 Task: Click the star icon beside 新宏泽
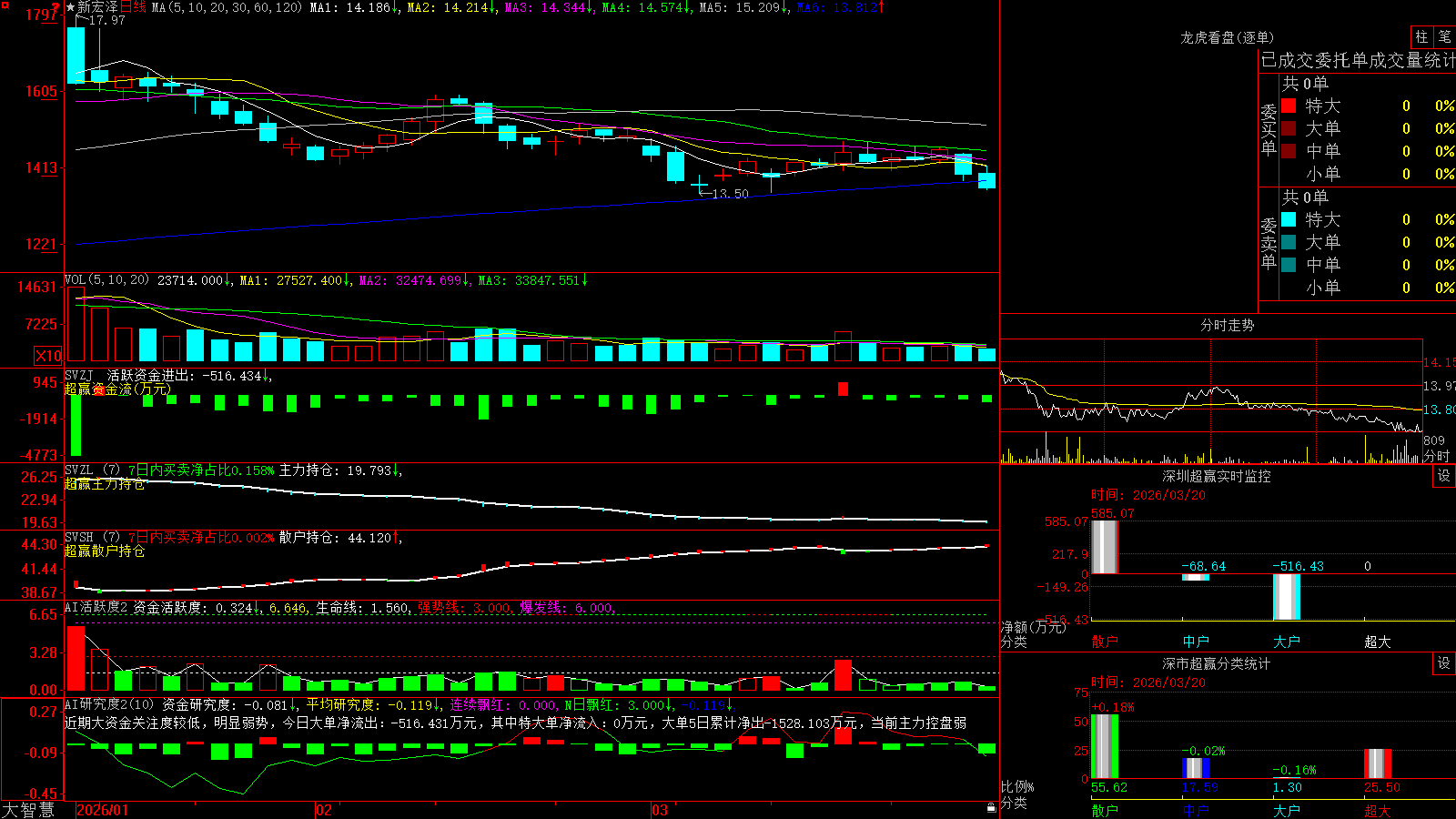click(x=70, y=7)
